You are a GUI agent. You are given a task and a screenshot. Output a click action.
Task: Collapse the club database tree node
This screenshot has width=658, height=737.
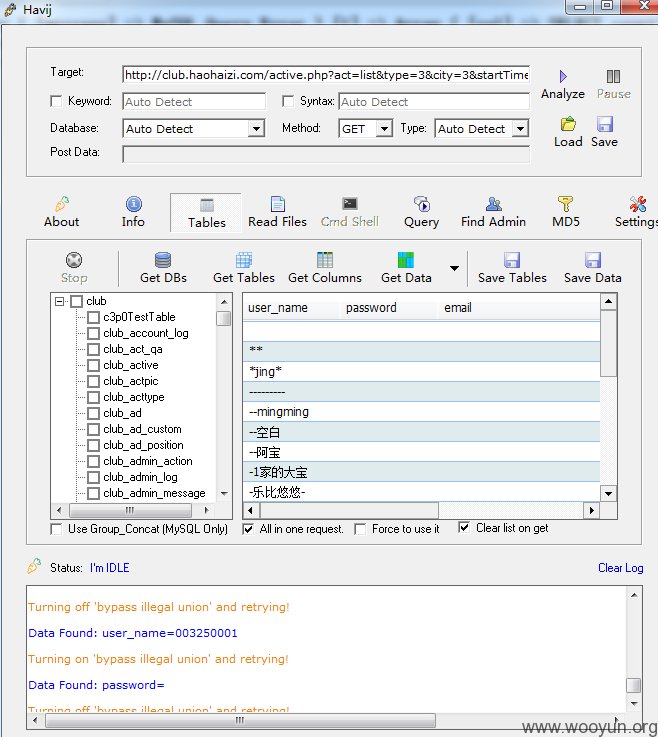[x=60, y=301]
